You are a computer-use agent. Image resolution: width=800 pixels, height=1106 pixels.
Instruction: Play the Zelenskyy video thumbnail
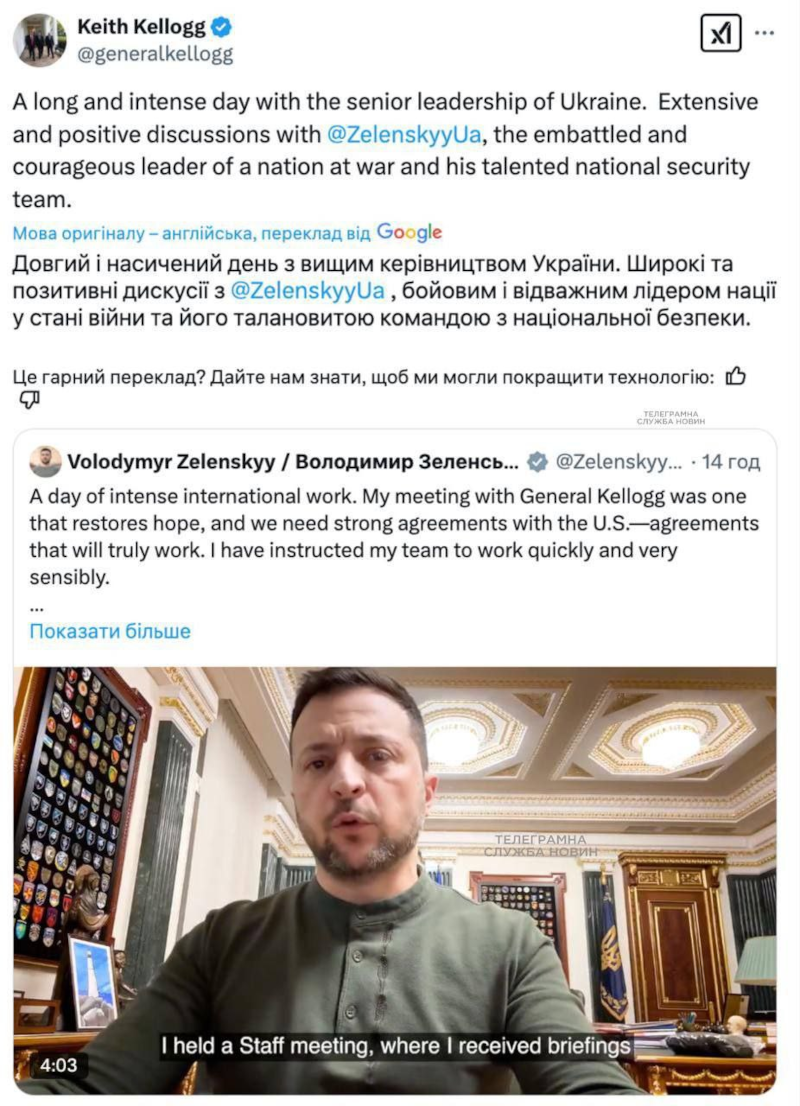pos(395,880)
